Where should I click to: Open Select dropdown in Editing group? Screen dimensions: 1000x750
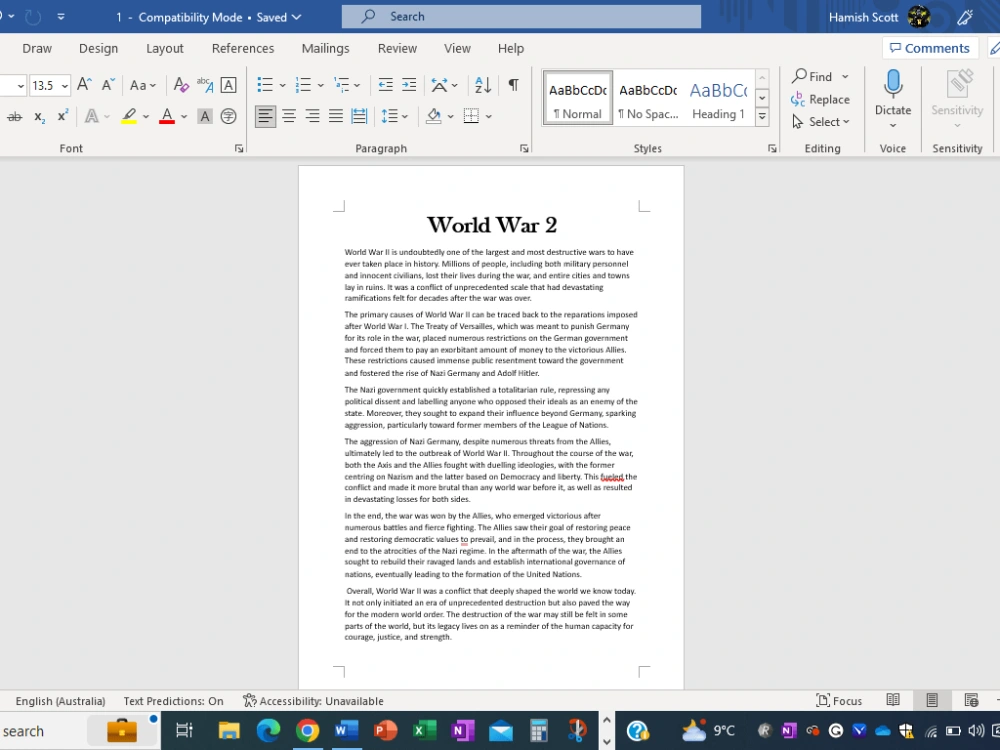(821, 121)
